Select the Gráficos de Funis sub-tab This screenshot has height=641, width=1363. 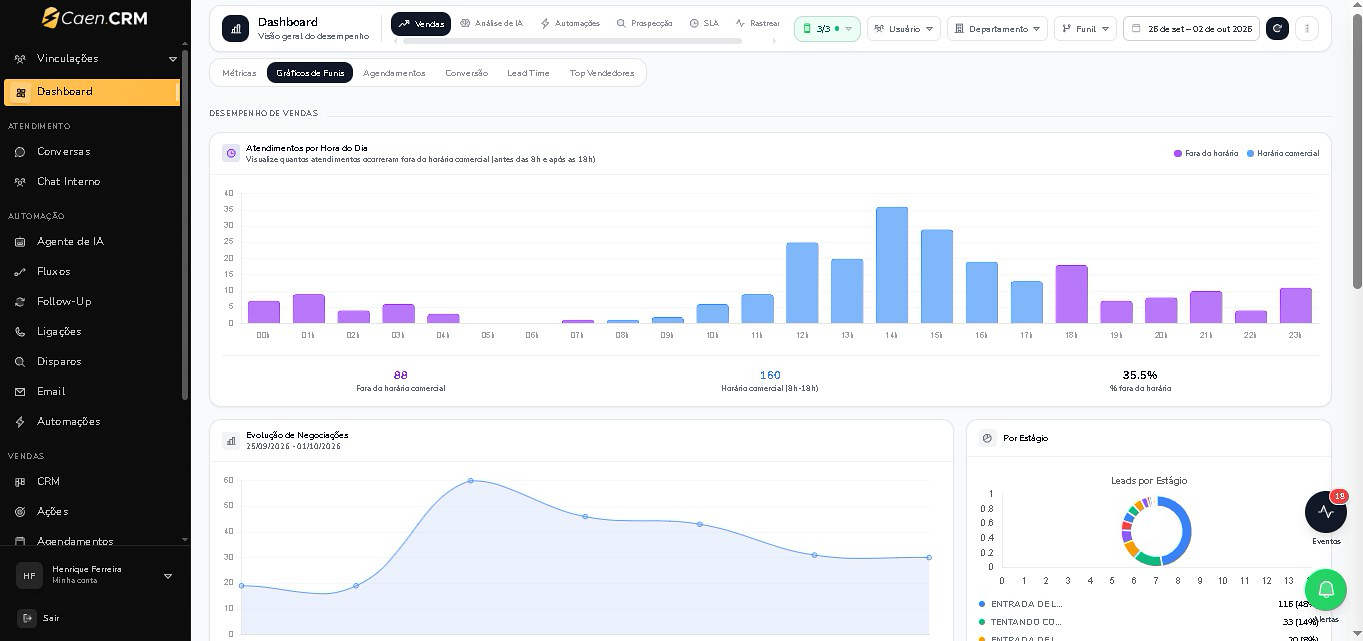pyautogui.click(x=310, y=73)
